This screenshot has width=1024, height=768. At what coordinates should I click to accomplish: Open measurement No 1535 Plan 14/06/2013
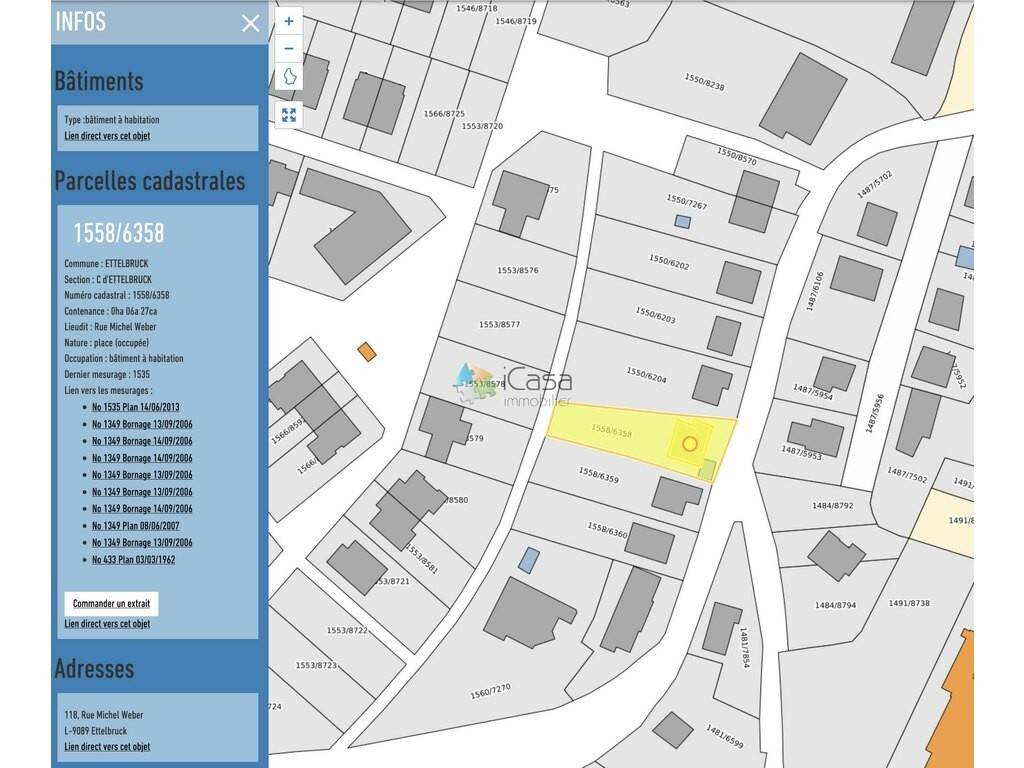coord(136,407)
